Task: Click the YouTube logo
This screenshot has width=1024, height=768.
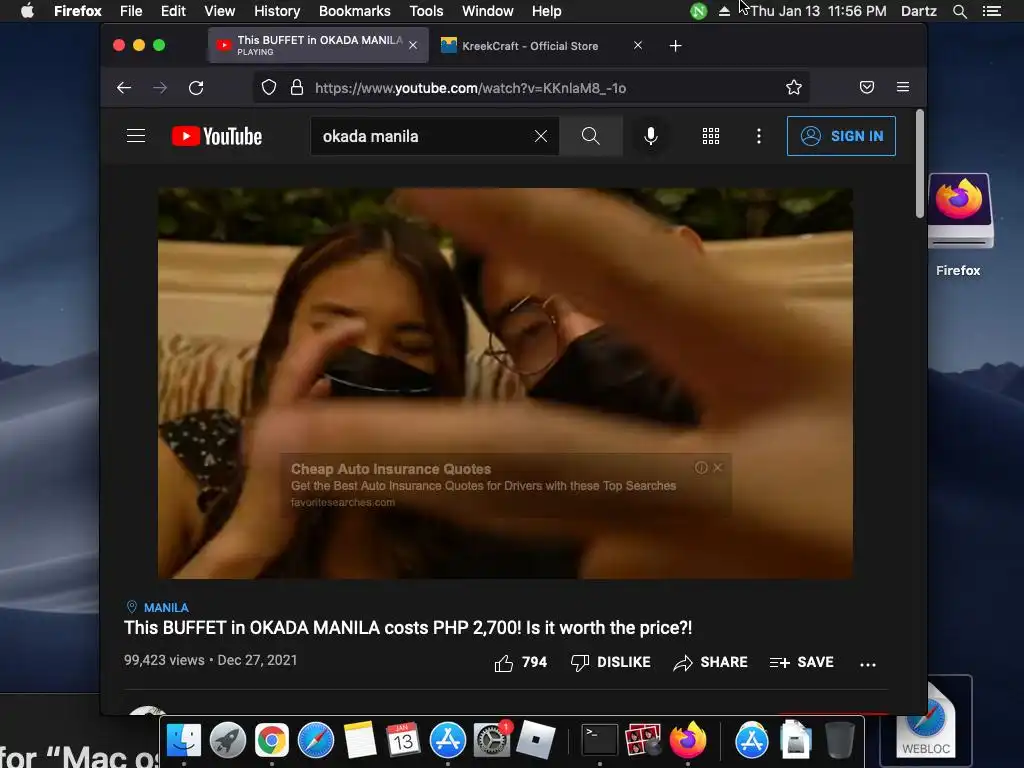Action: pyautogui.click(x=217, y=136)
